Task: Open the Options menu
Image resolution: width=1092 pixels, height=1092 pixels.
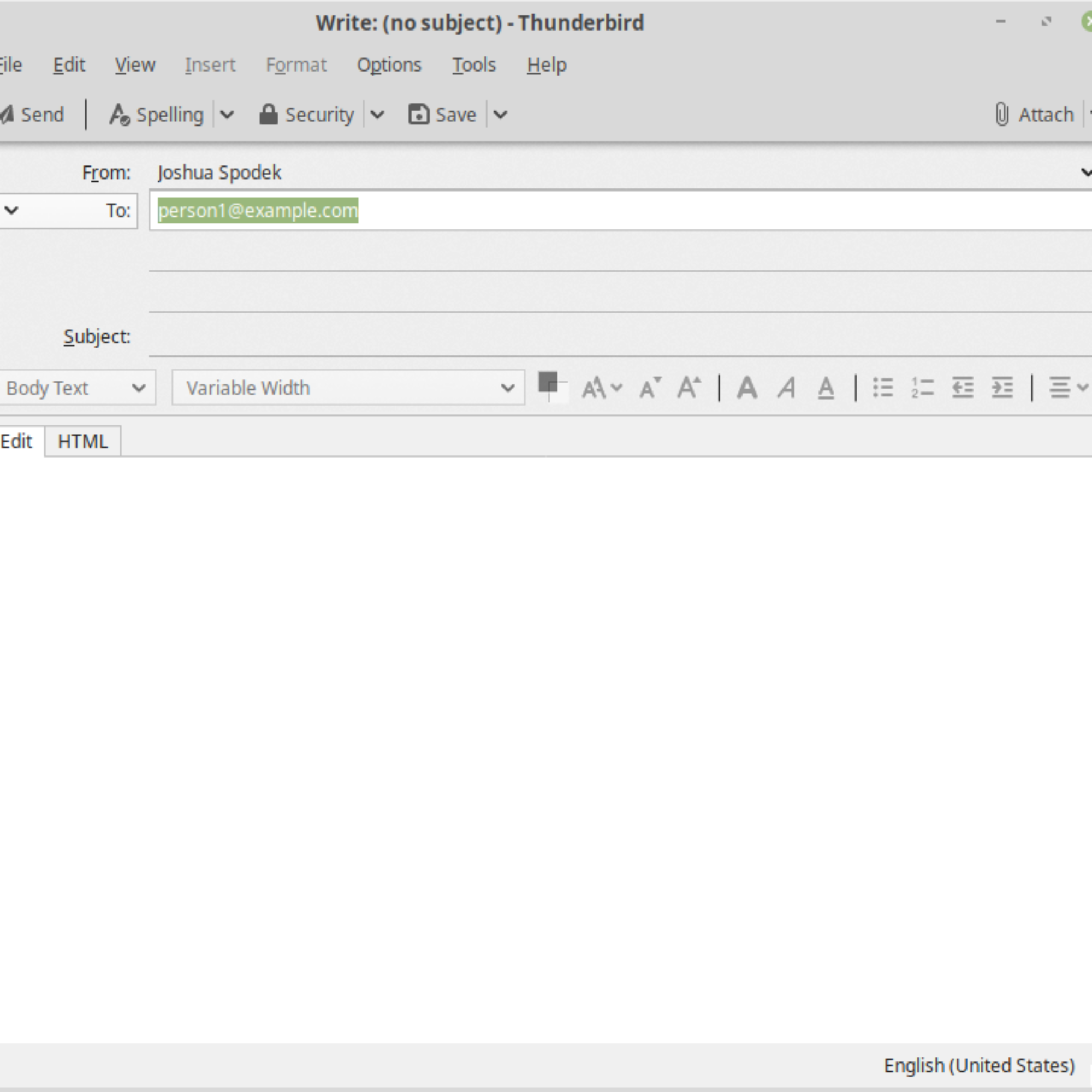Action: tap(389, 65)
